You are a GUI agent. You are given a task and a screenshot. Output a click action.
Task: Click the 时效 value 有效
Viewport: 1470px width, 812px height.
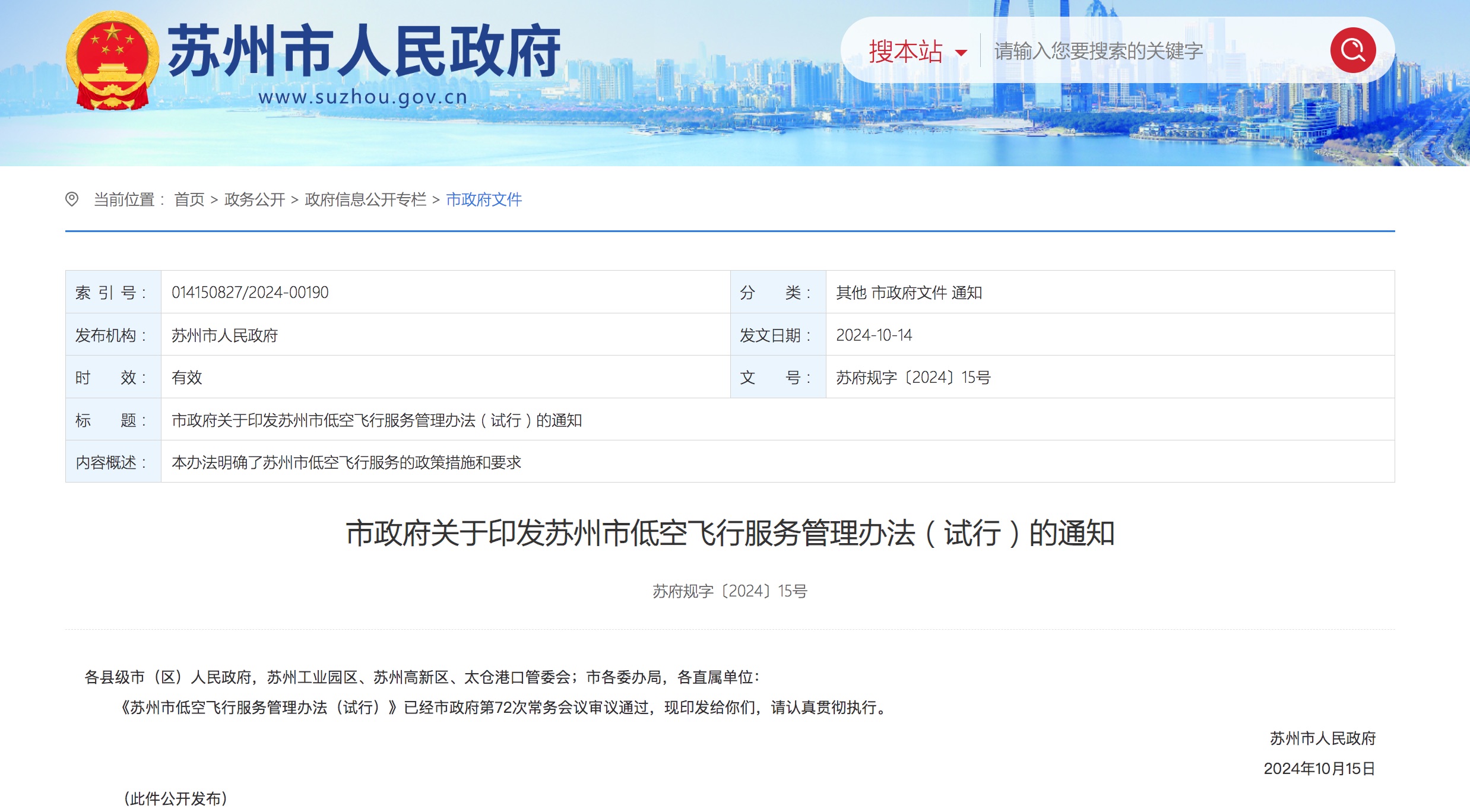click(x=187, y=378)
